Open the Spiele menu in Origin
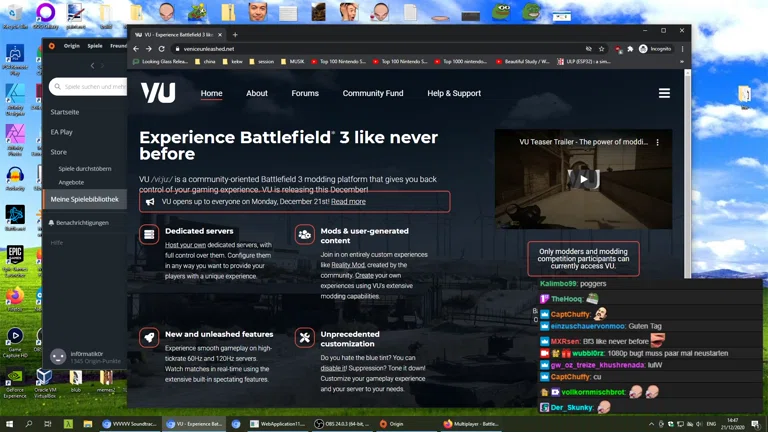The width and height of the screenshot is (768, 432). 95,46
